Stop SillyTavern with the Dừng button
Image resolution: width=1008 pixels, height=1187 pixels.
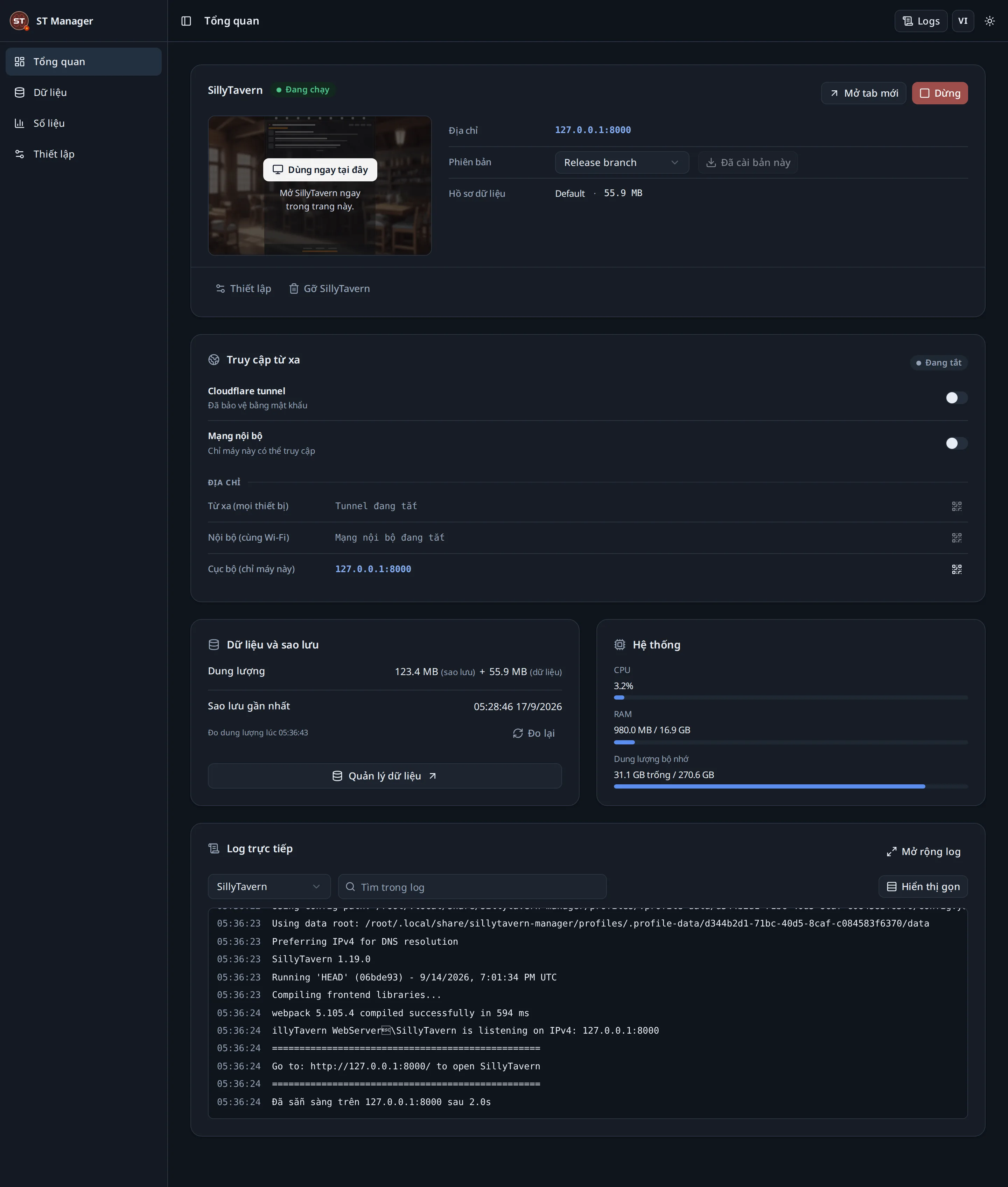tap(940, 93)
